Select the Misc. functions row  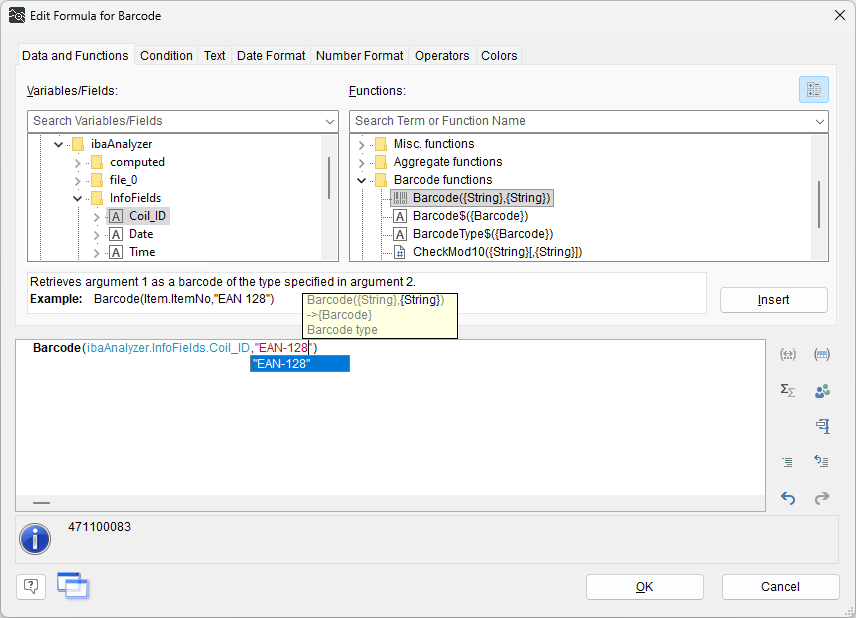(434, 144)
